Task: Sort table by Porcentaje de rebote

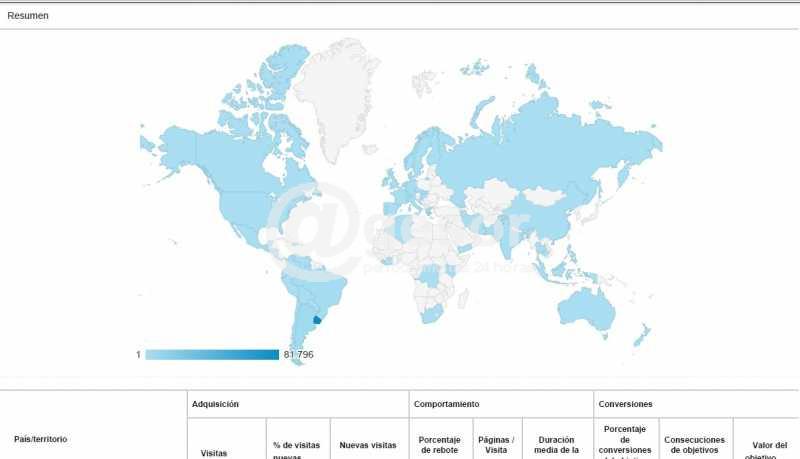Action: click(x=439, y=444)
